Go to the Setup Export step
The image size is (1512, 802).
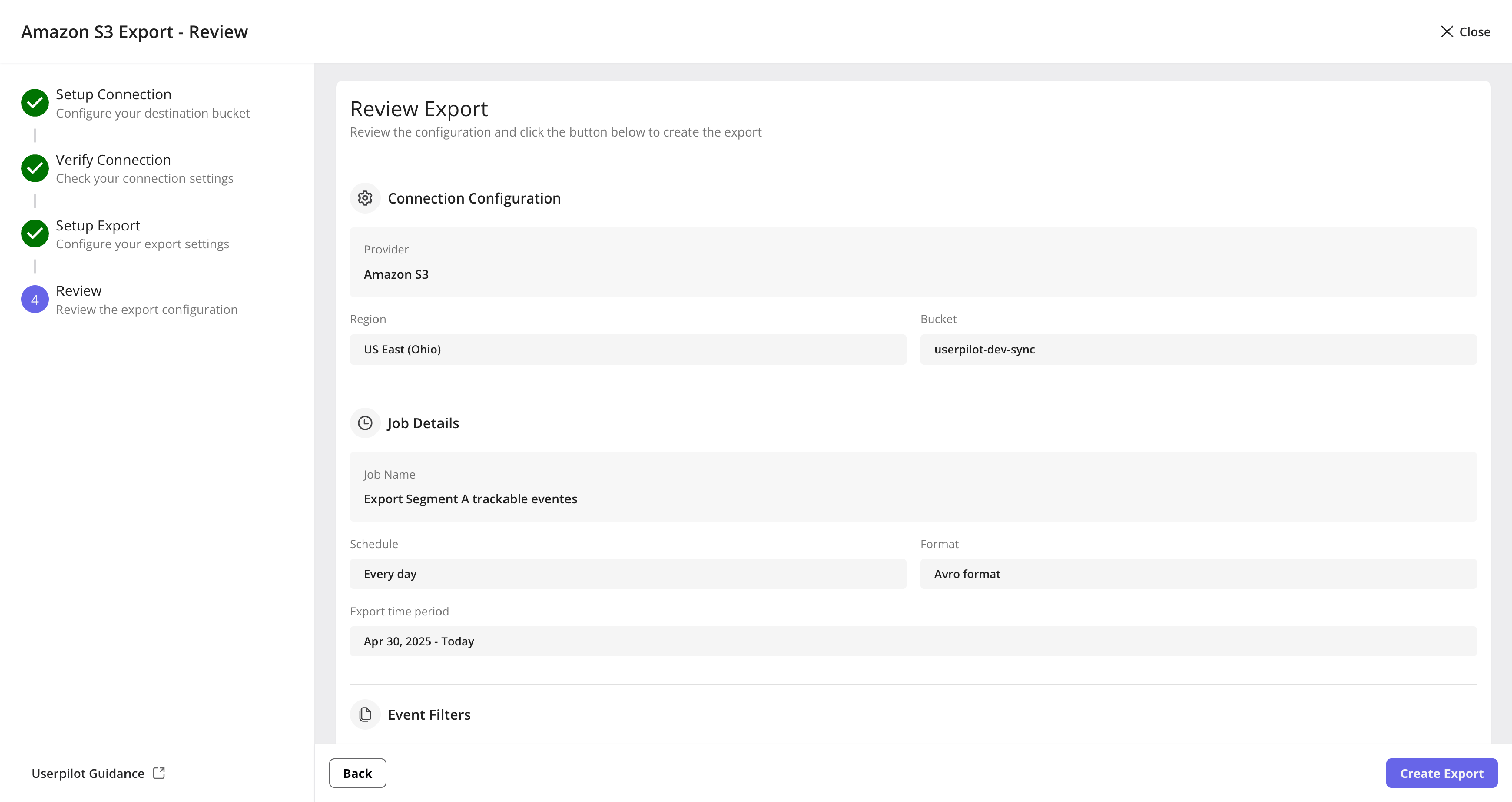click(x=98, y=226)
